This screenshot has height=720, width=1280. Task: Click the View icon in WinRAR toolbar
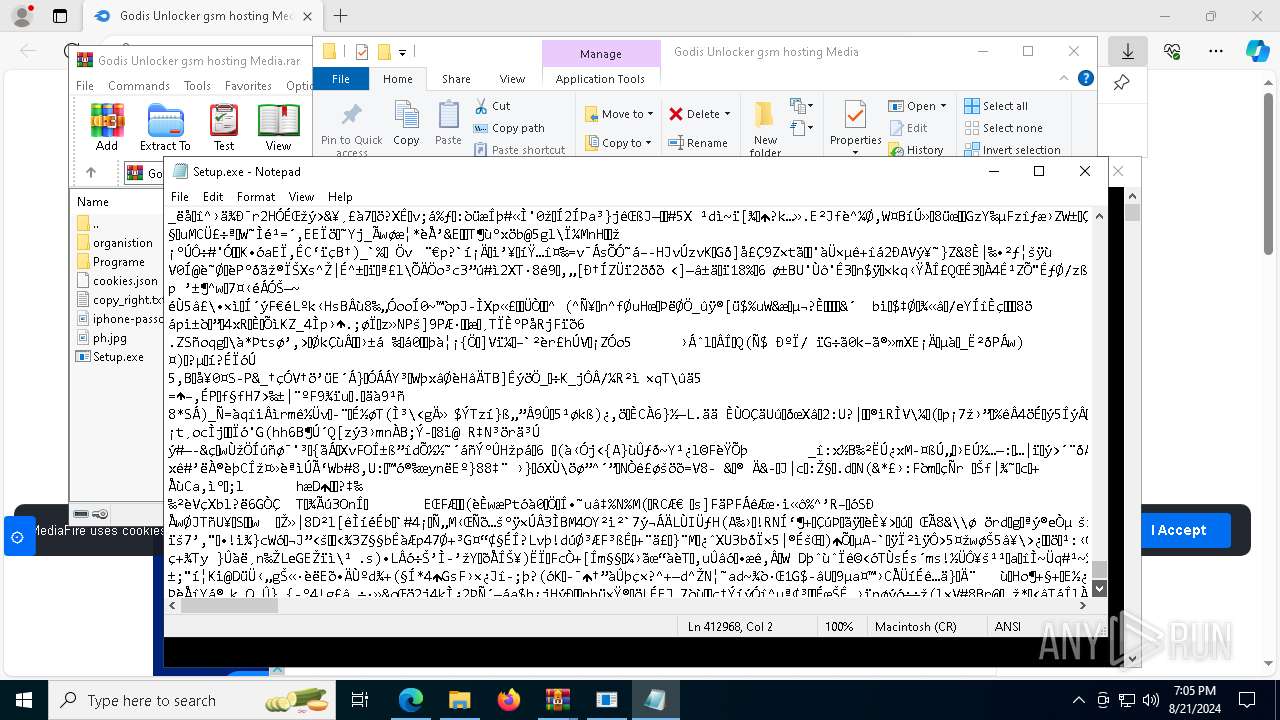(278, 127)
